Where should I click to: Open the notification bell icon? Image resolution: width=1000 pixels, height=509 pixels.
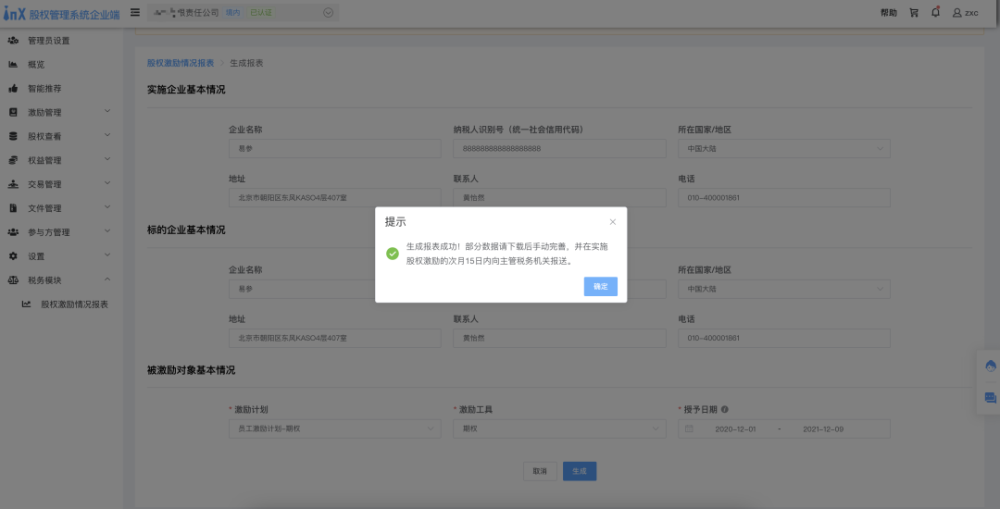936,12
